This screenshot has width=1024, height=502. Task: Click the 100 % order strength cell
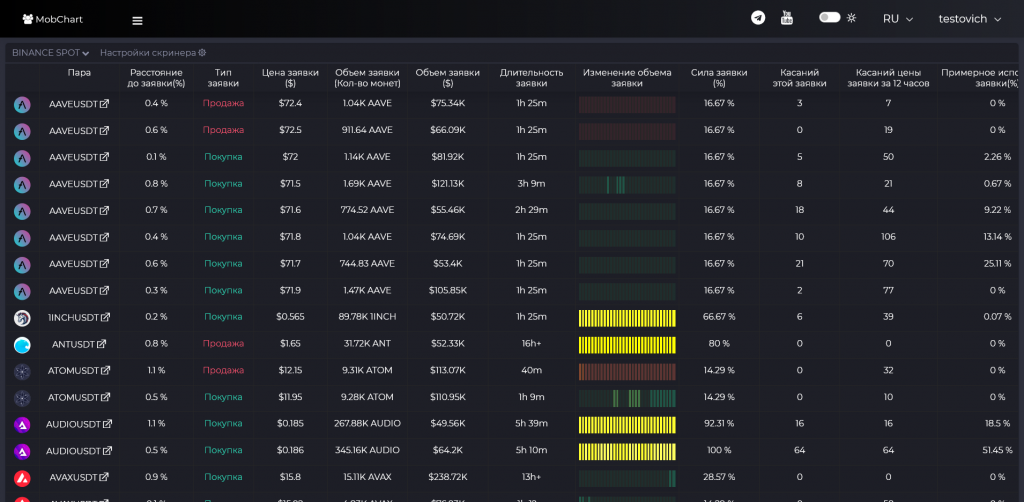coord(719,450)
